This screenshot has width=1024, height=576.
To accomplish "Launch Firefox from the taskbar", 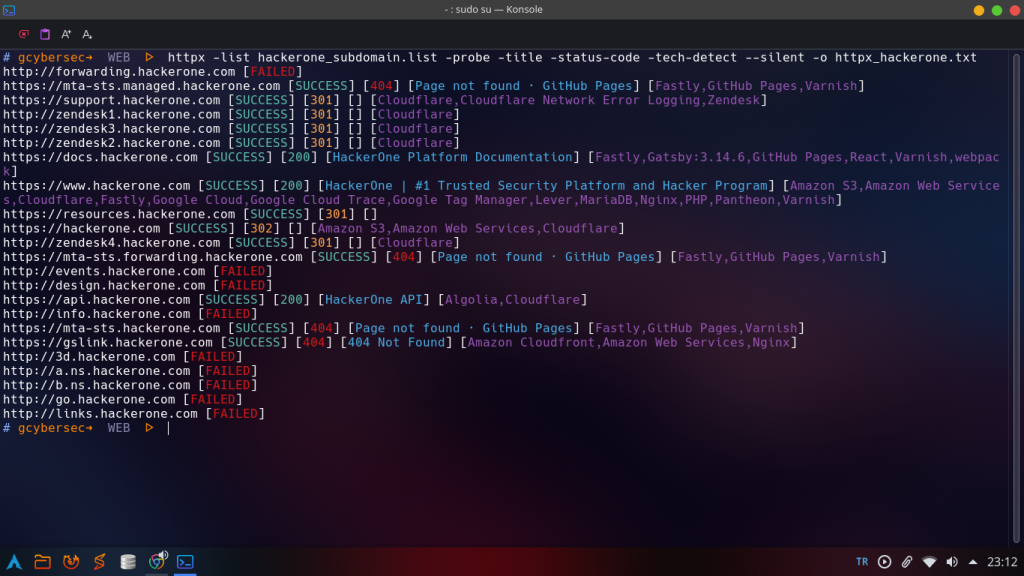I will click(71, 561).
